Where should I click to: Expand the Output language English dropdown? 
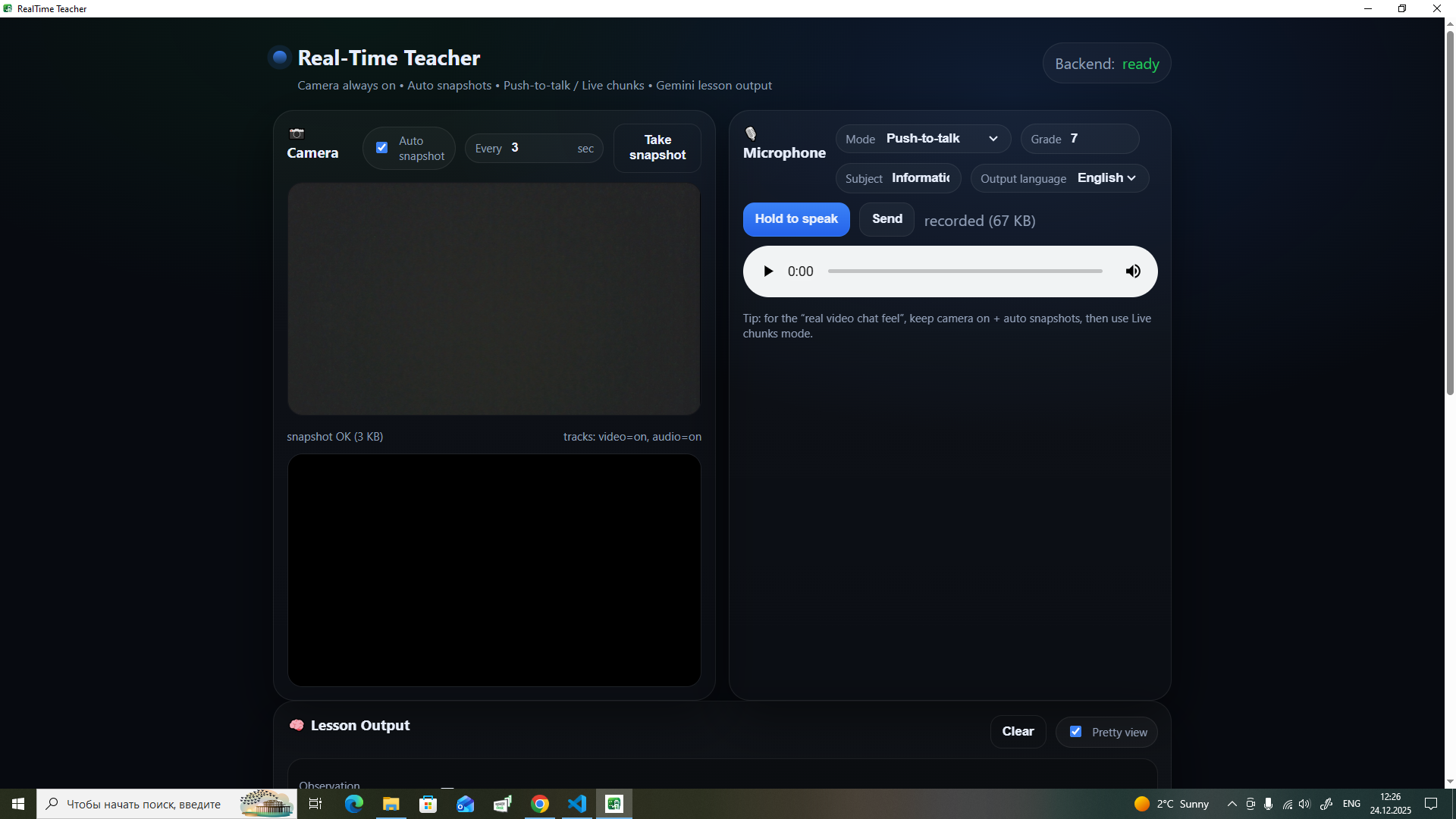[x=1106, y=178]
